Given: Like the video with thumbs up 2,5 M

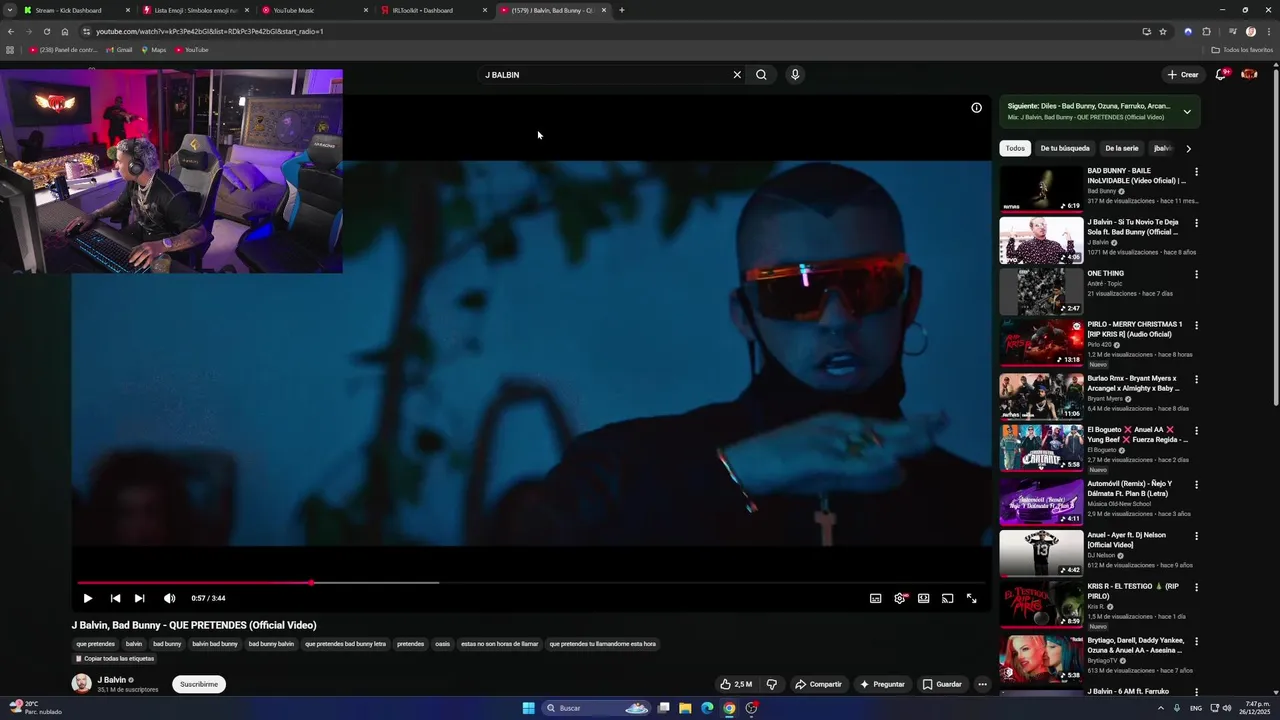Looking at the screenshot, I should coord(737,685).
